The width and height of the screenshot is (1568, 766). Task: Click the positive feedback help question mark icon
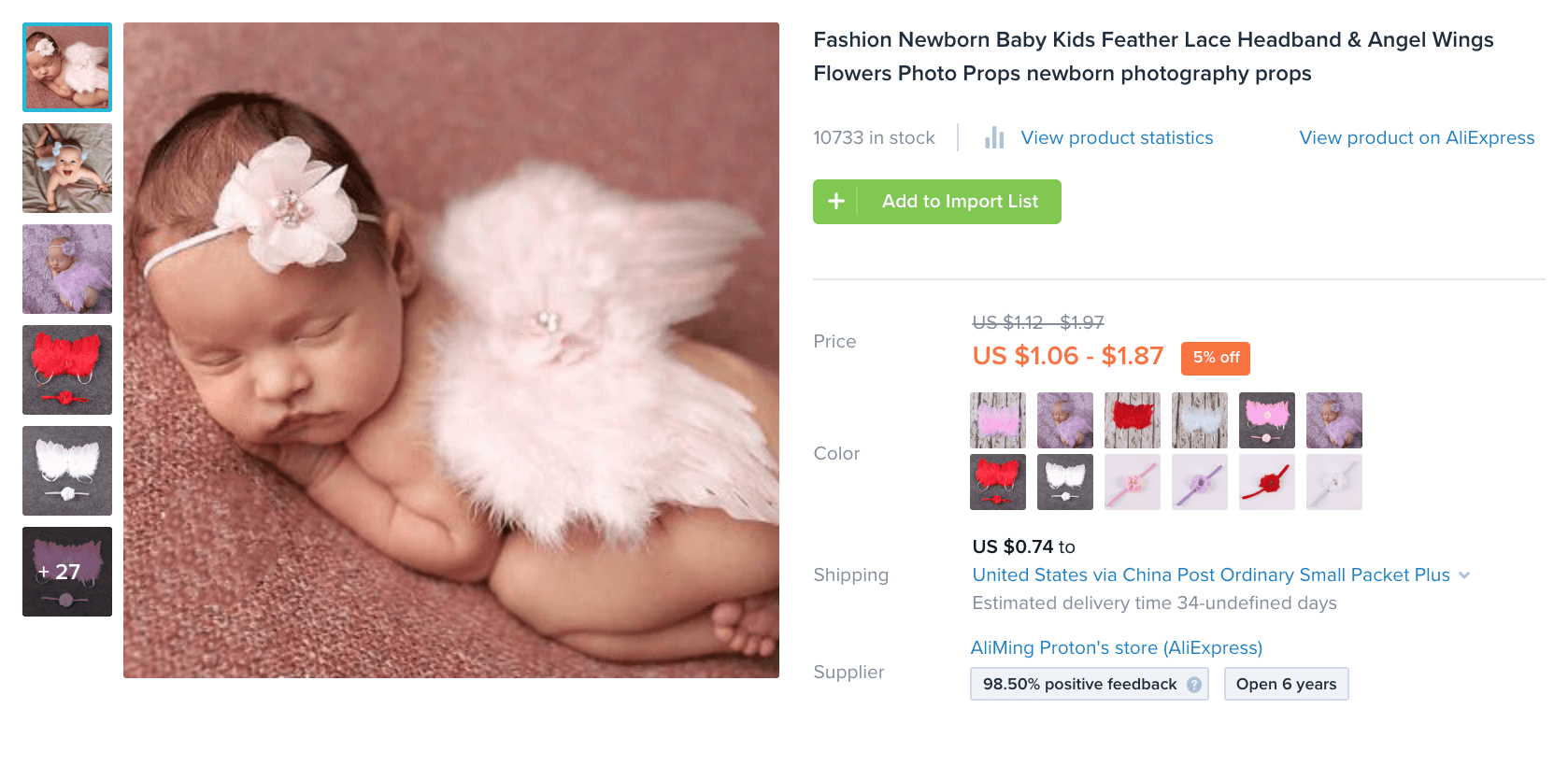click(x=1194, y=685)
